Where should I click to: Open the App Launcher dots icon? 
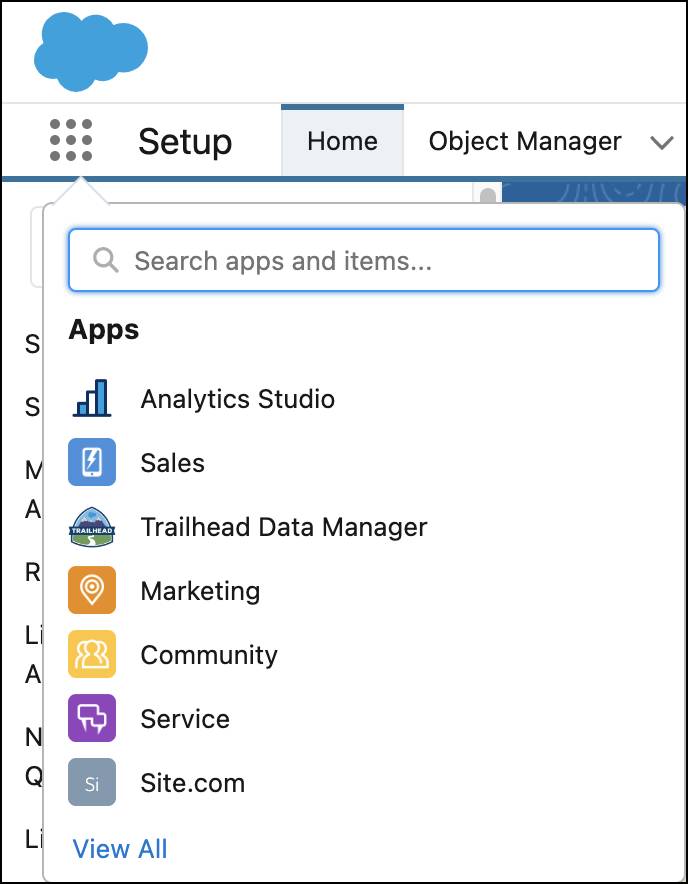(x=70, y=140)
